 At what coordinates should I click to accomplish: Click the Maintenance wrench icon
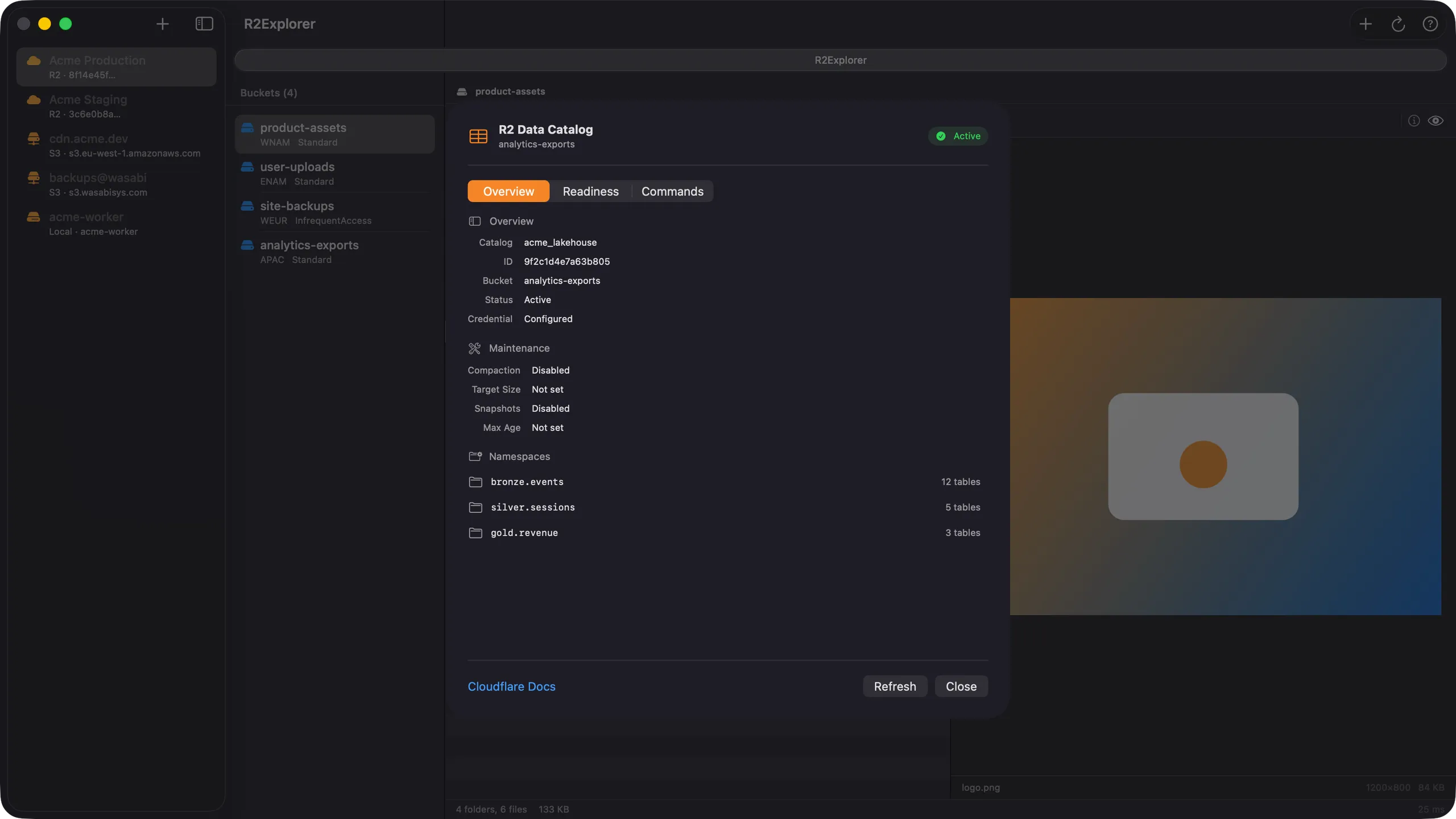[474, 348]
